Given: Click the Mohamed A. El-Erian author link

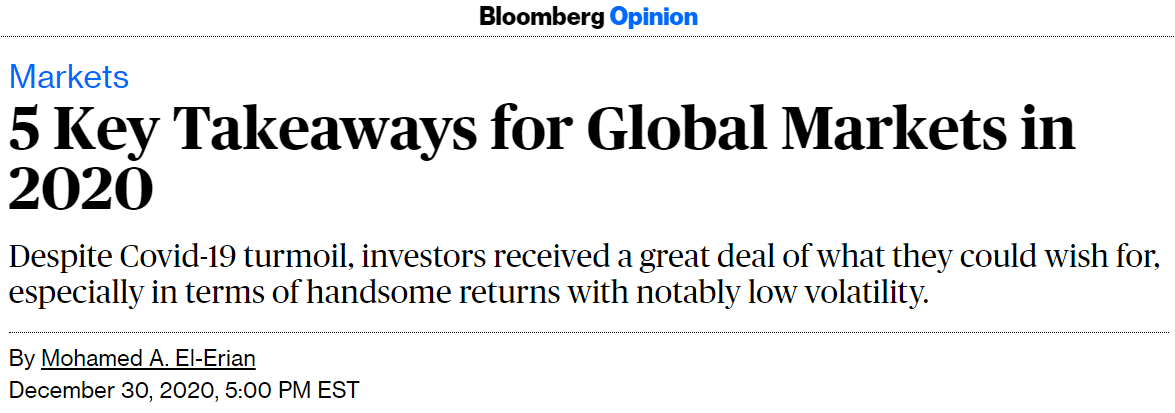Looking at the screenshot, I should [x=148, y=358].
